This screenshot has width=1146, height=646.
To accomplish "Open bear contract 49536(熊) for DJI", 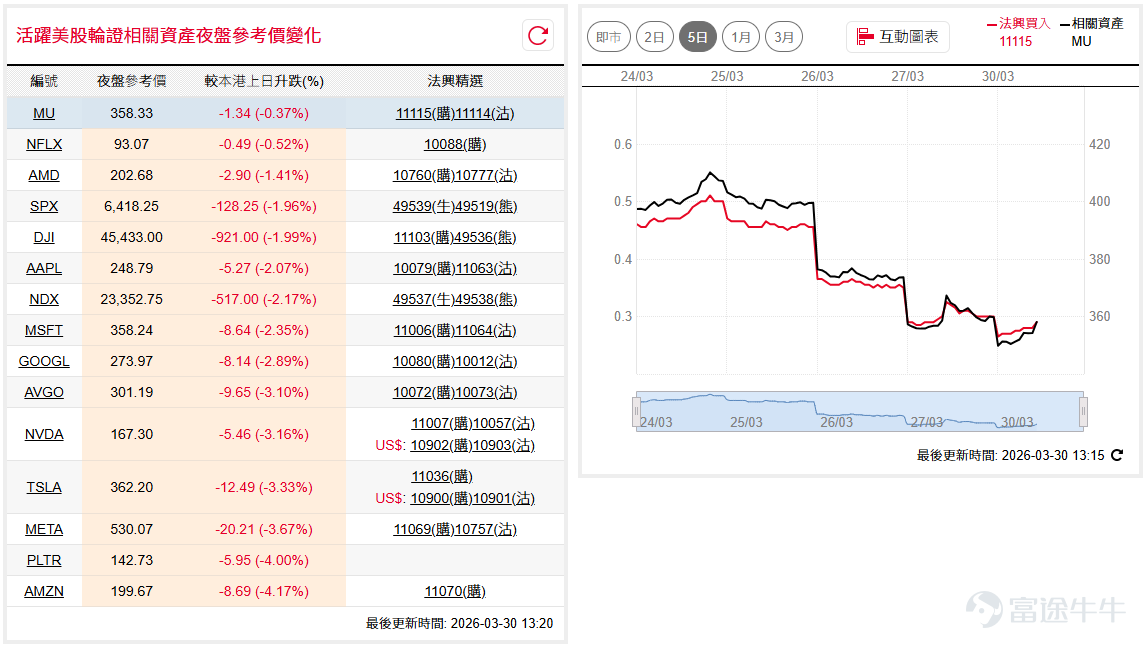I will pos(486,238).
